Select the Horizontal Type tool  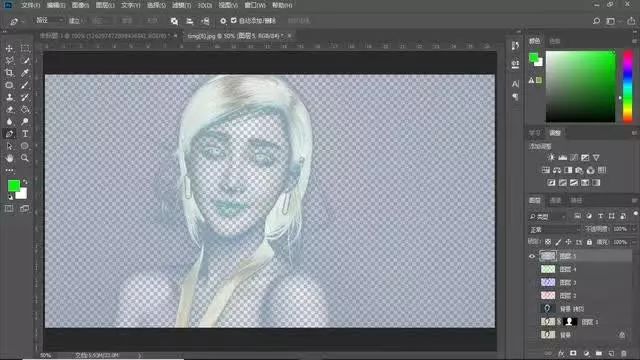pyautogui.click(x=24, y=133)
